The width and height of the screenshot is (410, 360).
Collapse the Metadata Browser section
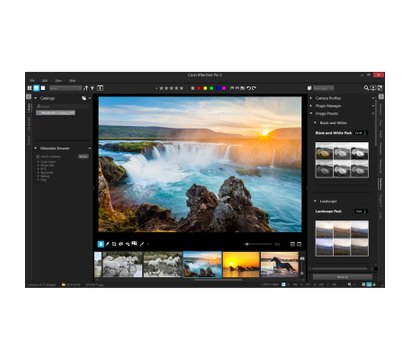pos(36,148)
